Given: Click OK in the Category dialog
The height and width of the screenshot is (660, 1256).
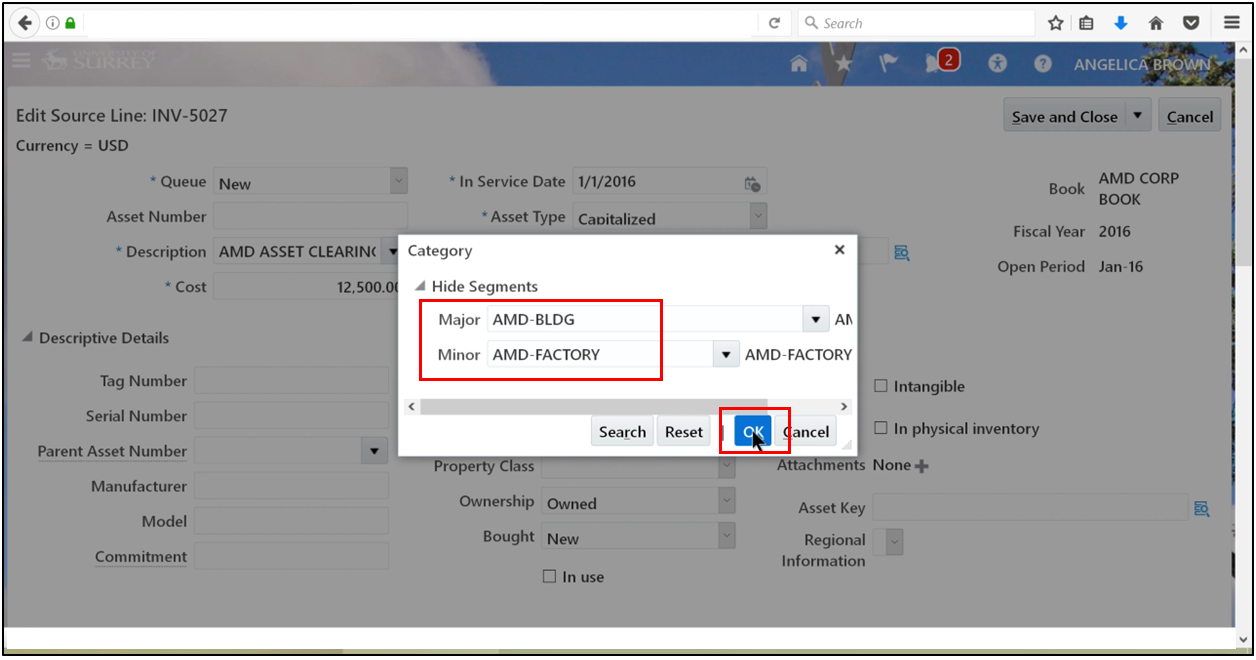Looking at the screenshot, I should pyautogui.click(x=752, y=431).
